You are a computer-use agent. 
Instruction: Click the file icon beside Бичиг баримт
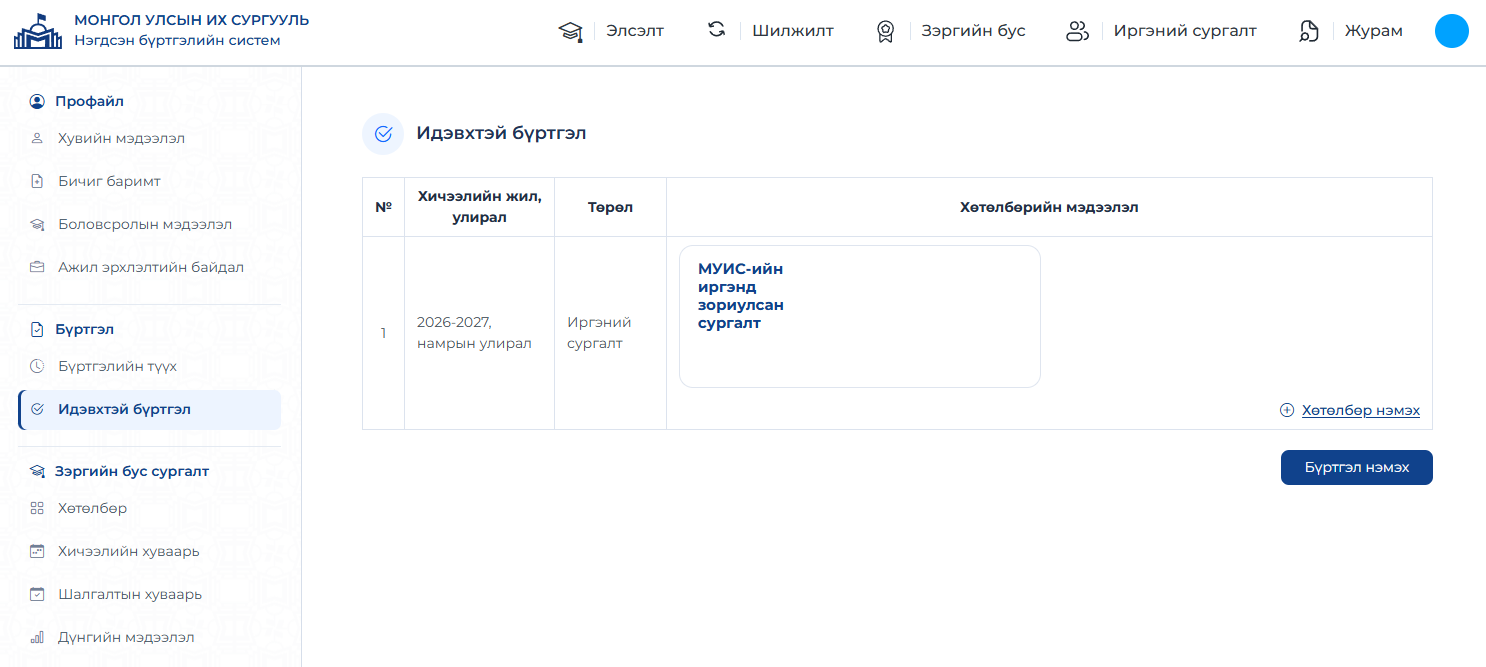tap(37, 182)
